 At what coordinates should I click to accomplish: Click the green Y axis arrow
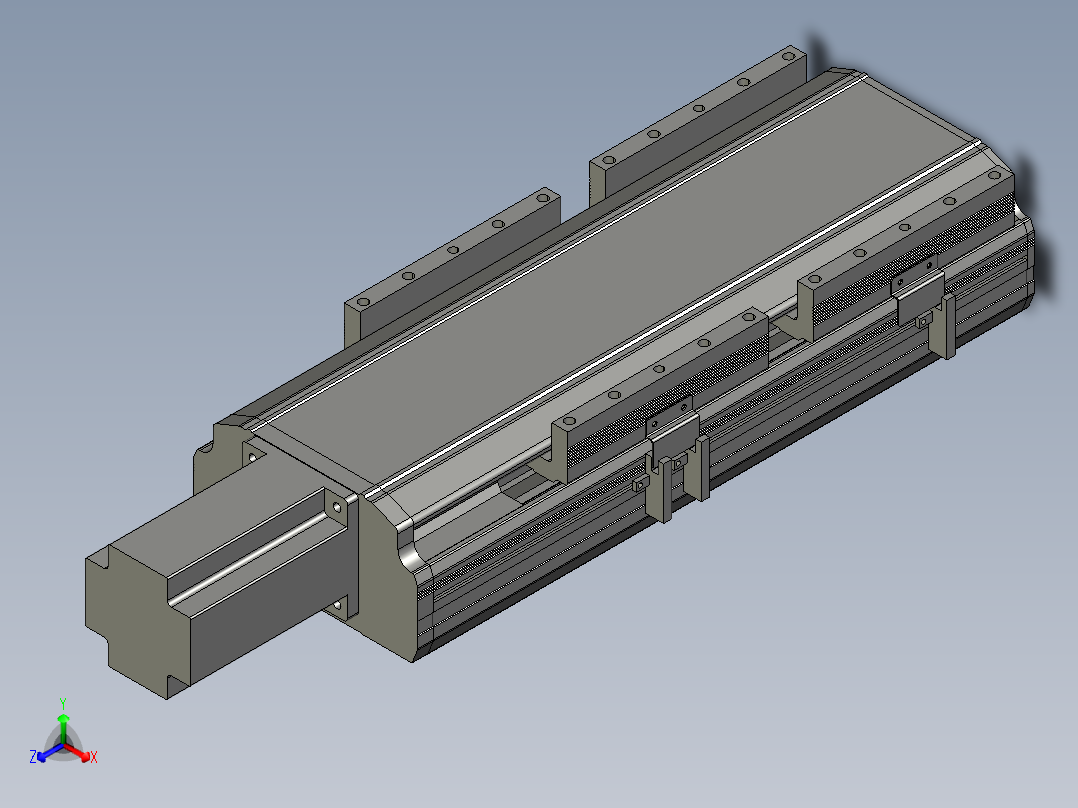pyautogui.click(x=63, y=725)
